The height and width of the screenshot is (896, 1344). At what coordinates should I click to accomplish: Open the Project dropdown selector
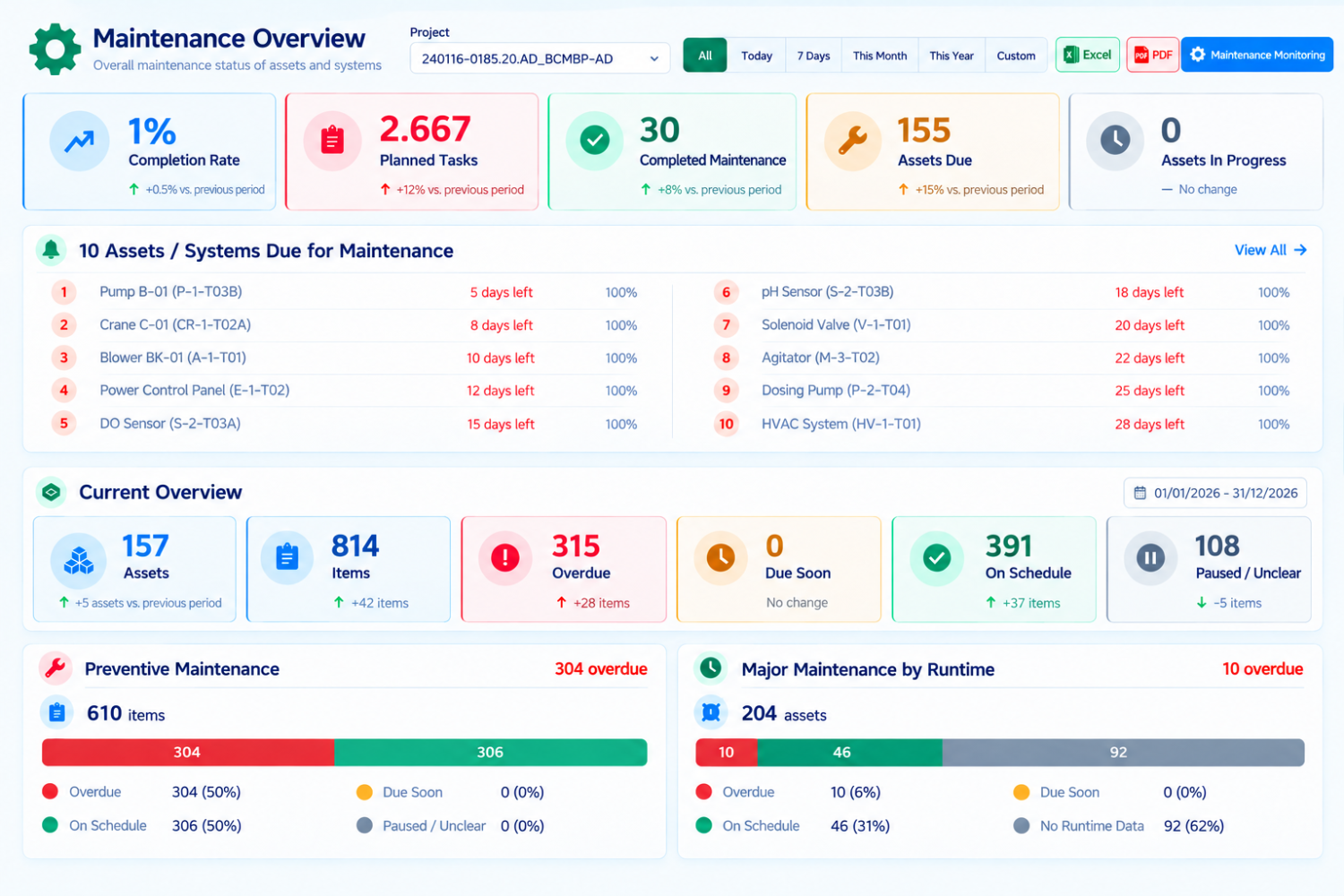tap(539, 58)
